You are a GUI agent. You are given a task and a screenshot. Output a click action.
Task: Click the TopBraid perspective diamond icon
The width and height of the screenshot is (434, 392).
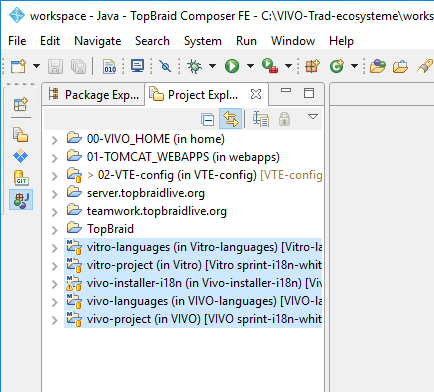pos(21,156)
